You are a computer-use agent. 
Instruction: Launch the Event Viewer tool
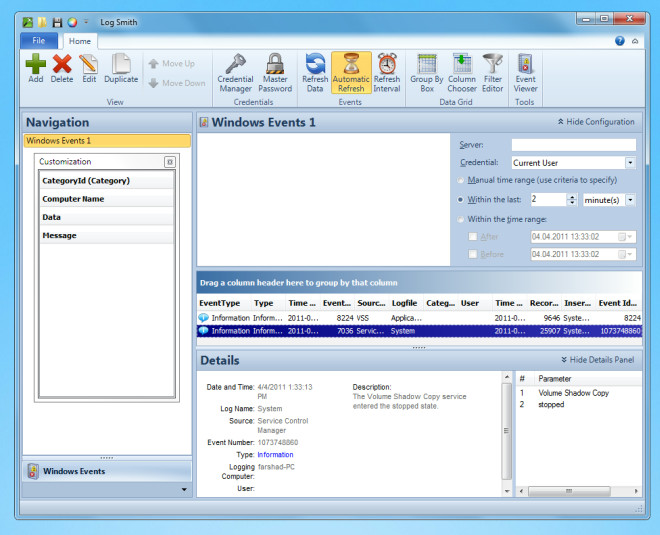[x=525, y=73]
